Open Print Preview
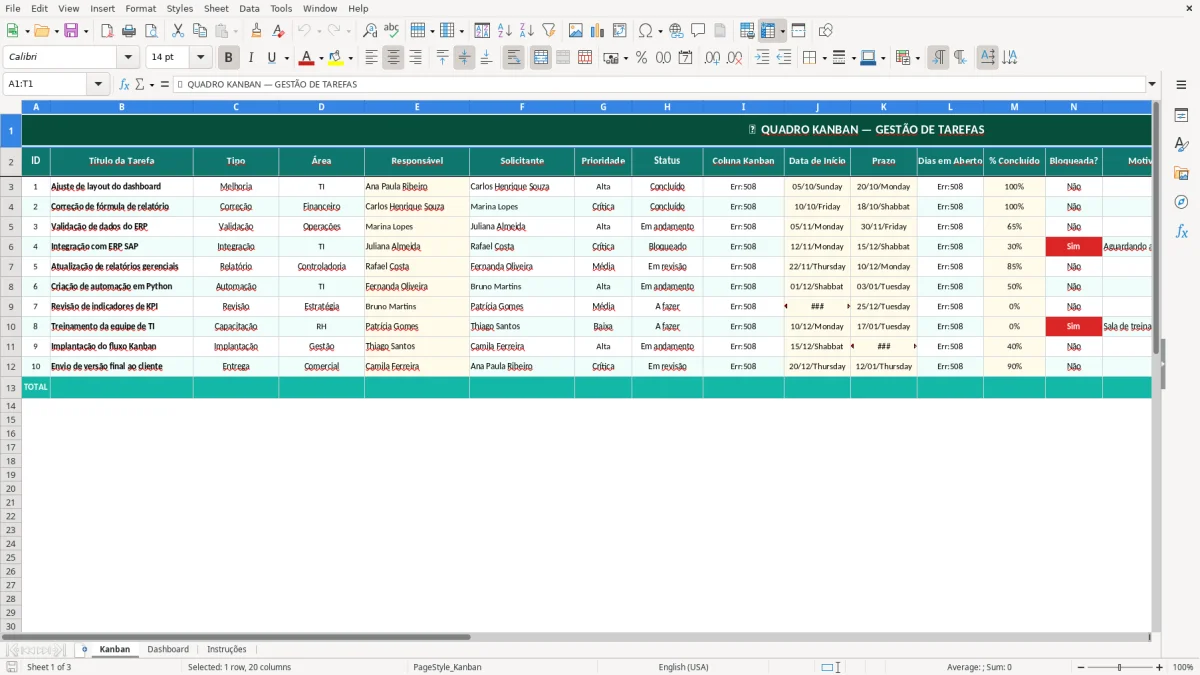 (151, 31)
